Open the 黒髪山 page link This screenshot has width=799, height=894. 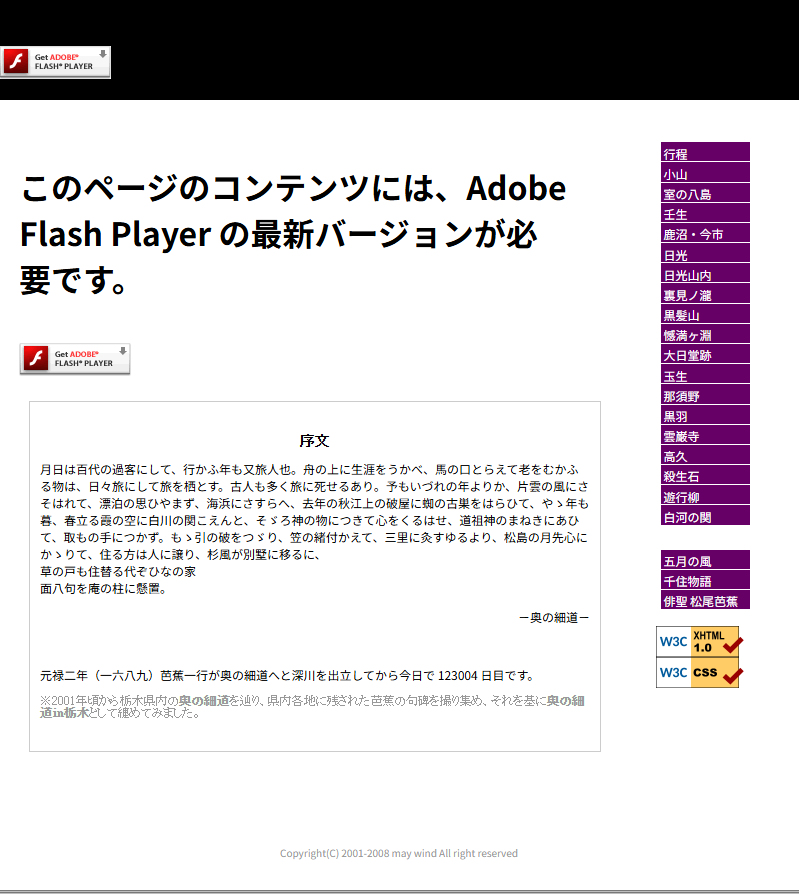[704, 315]
